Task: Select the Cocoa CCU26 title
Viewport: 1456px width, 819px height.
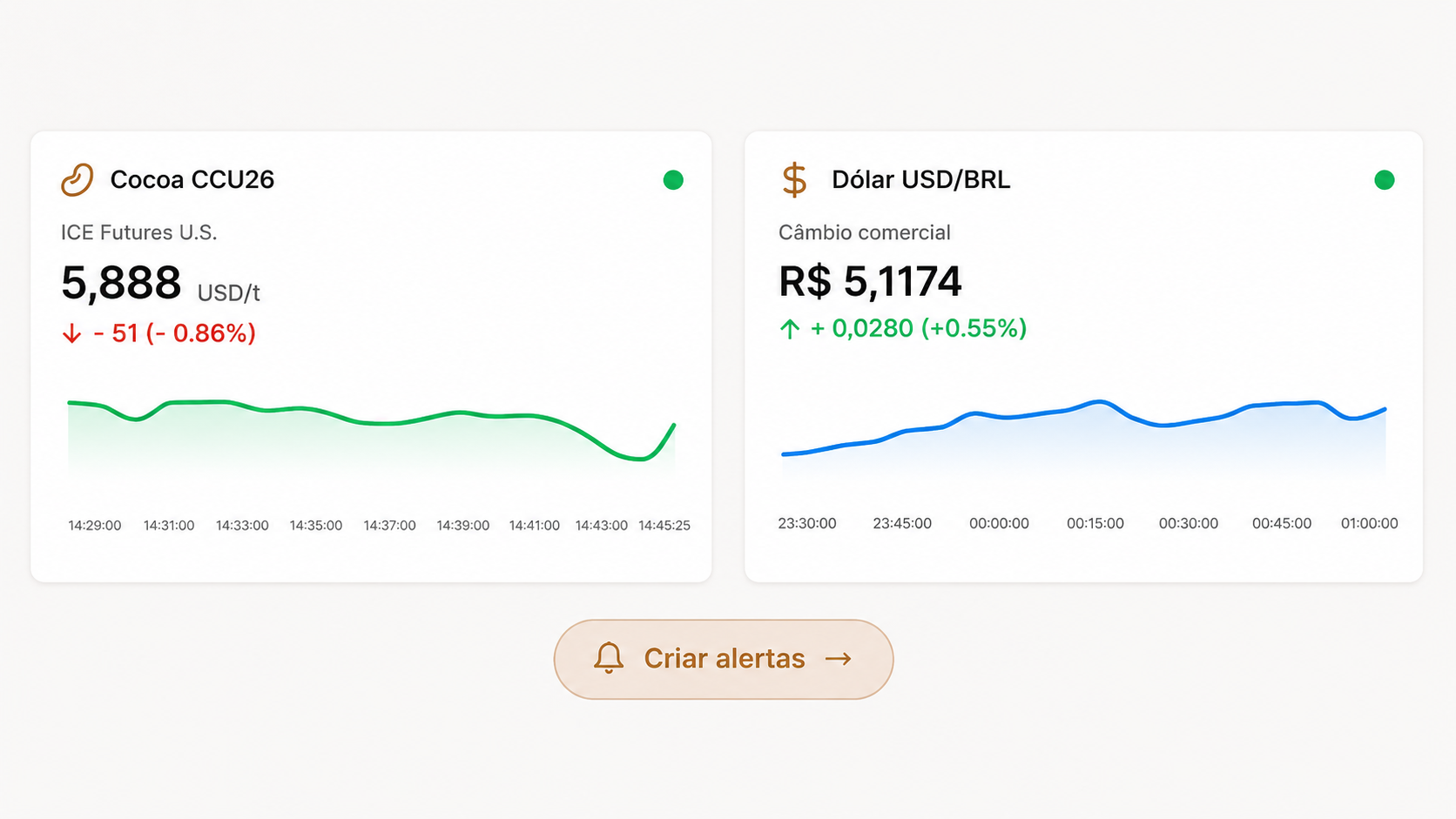Action: pos(192,179)
